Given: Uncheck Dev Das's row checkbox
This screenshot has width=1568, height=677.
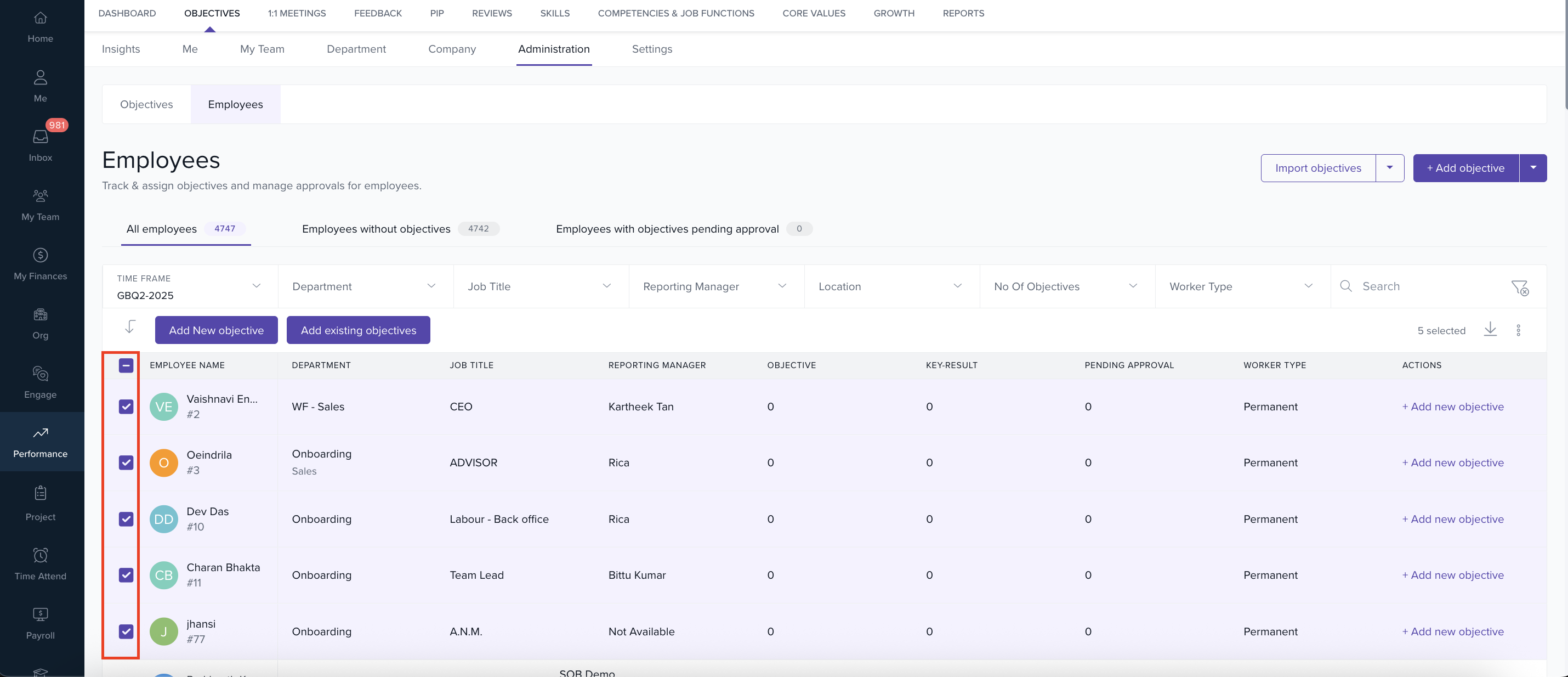Looking at the screenshot, I should (126, 518).
